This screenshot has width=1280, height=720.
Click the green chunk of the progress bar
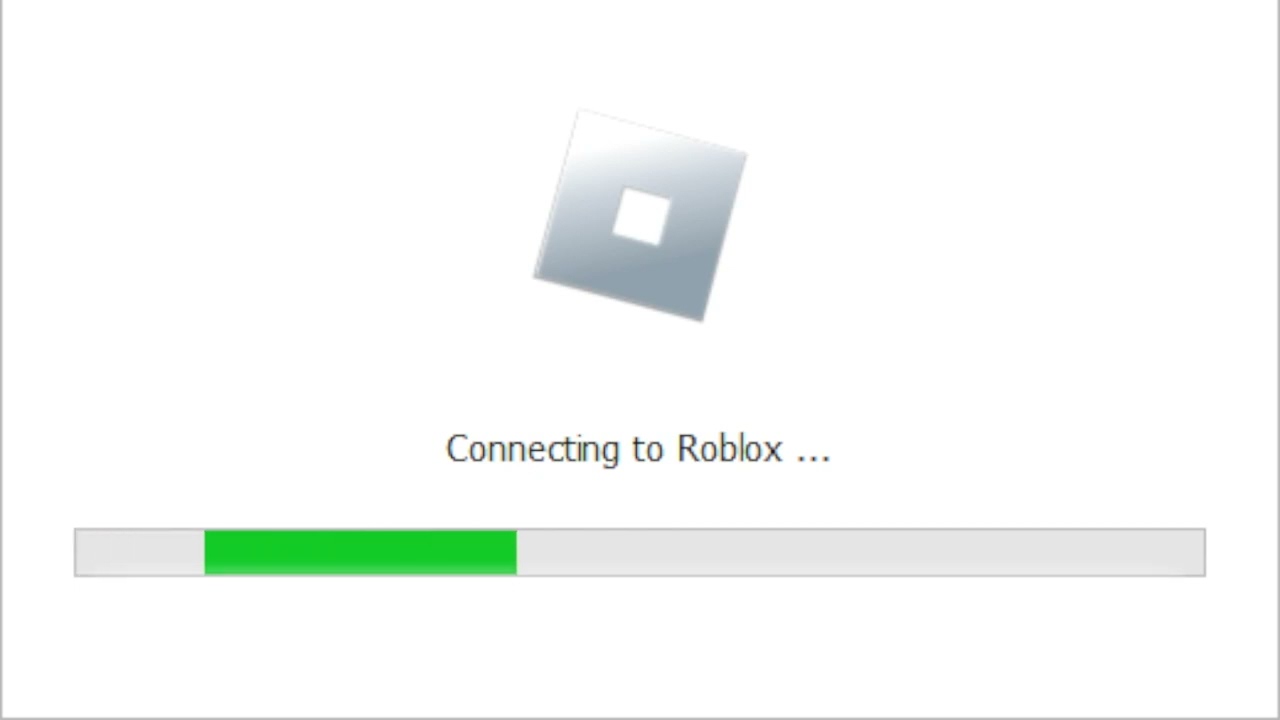pos(360,552)
